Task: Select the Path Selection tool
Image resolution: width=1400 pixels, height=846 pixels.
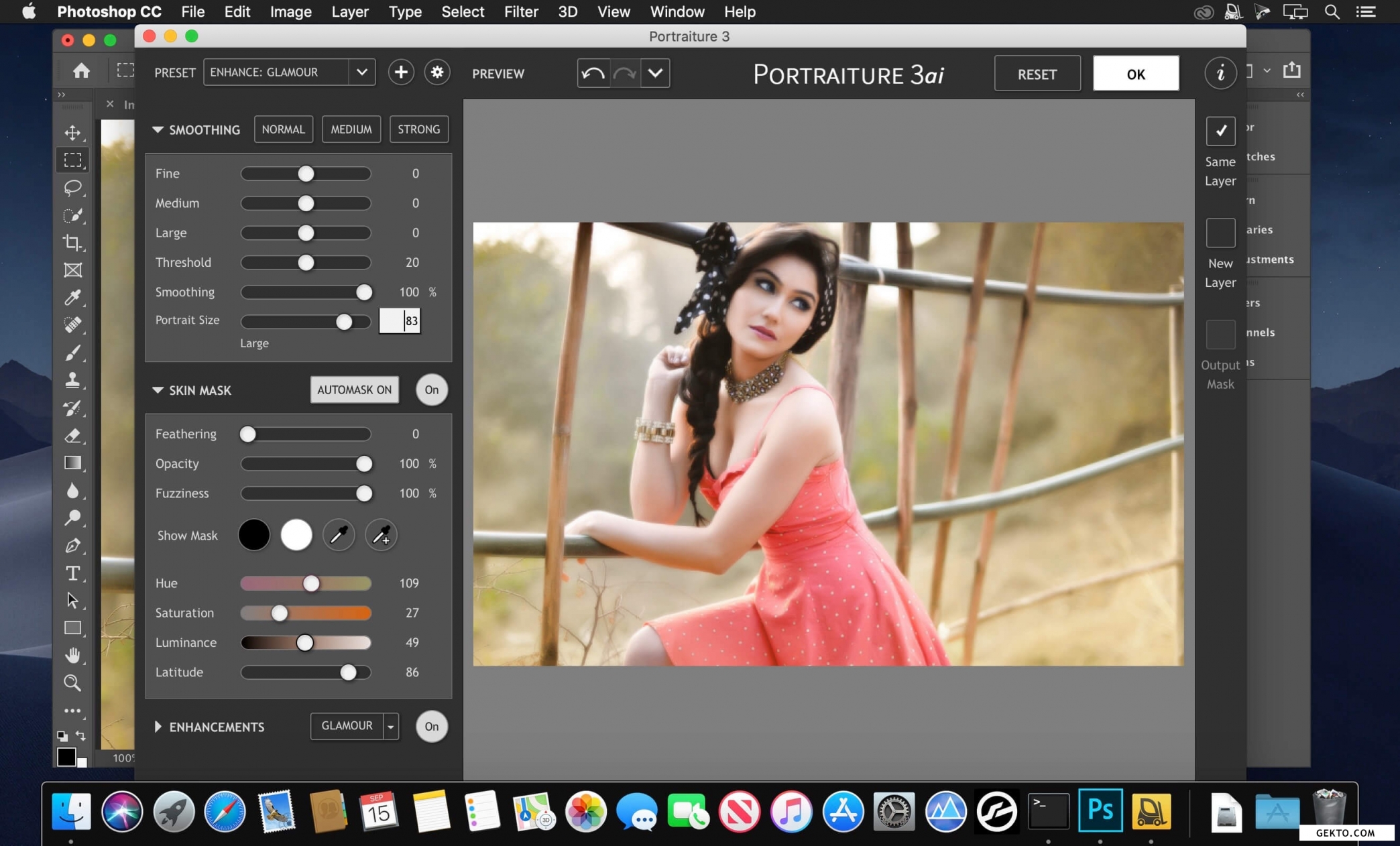Action: [x=72, y=601]
